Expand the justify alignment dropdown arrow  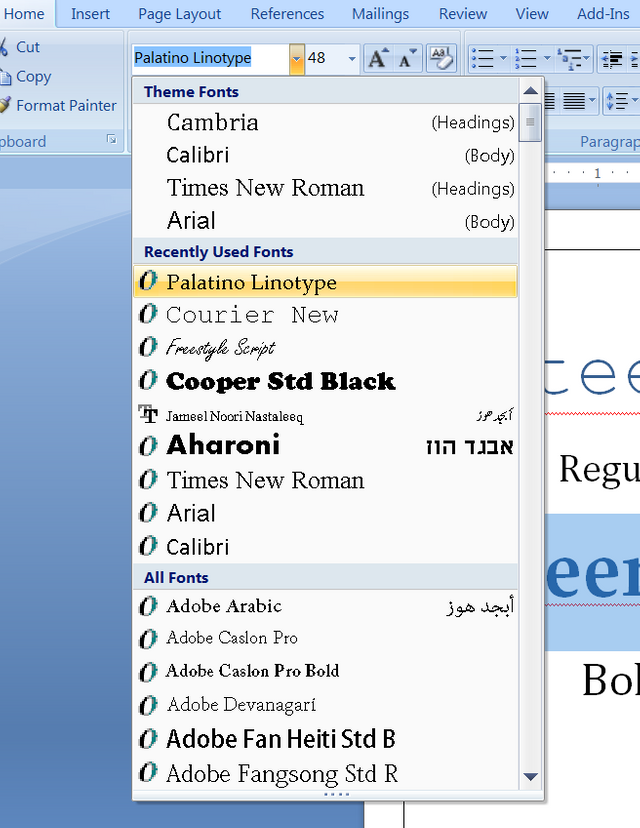(x=592, y=100)
